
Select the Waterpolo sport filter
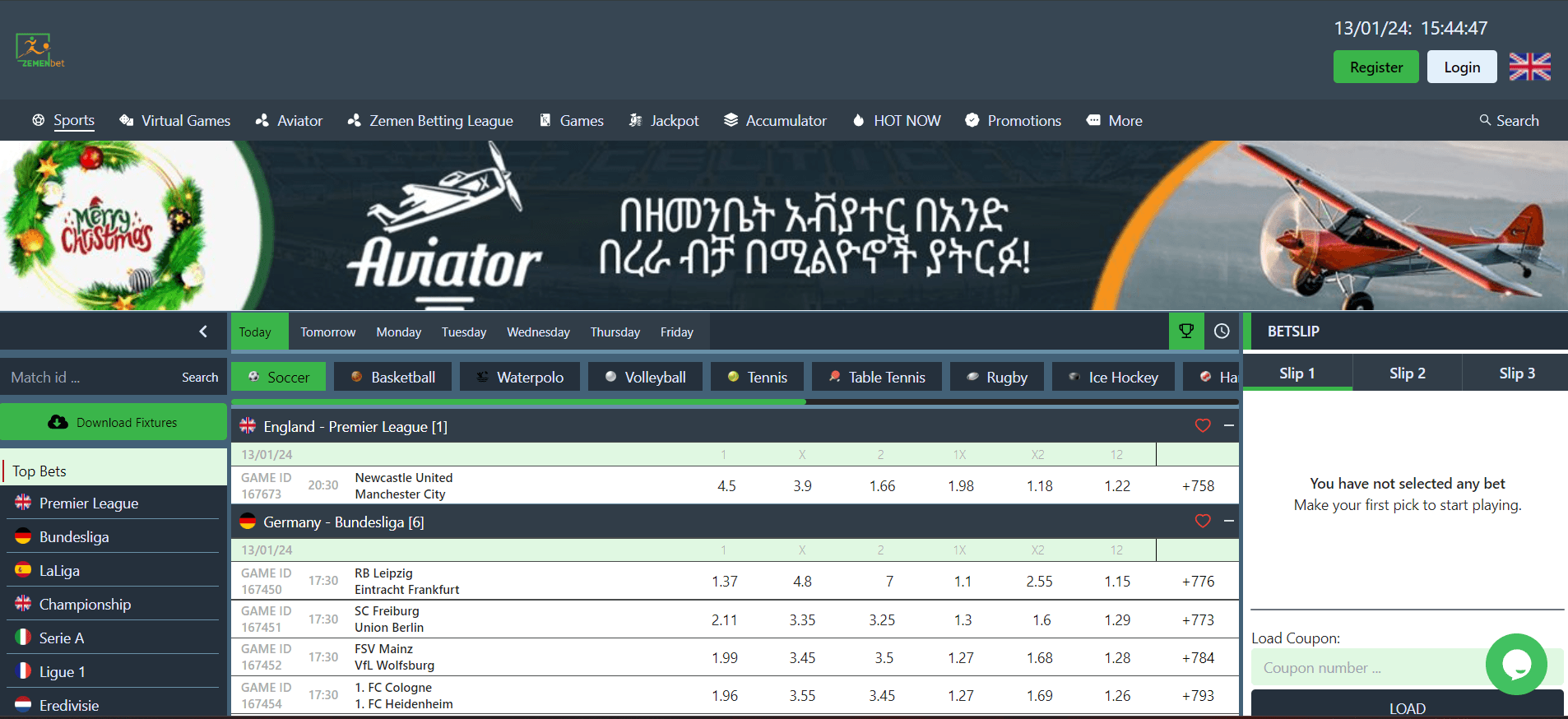(x=520, y=377)
